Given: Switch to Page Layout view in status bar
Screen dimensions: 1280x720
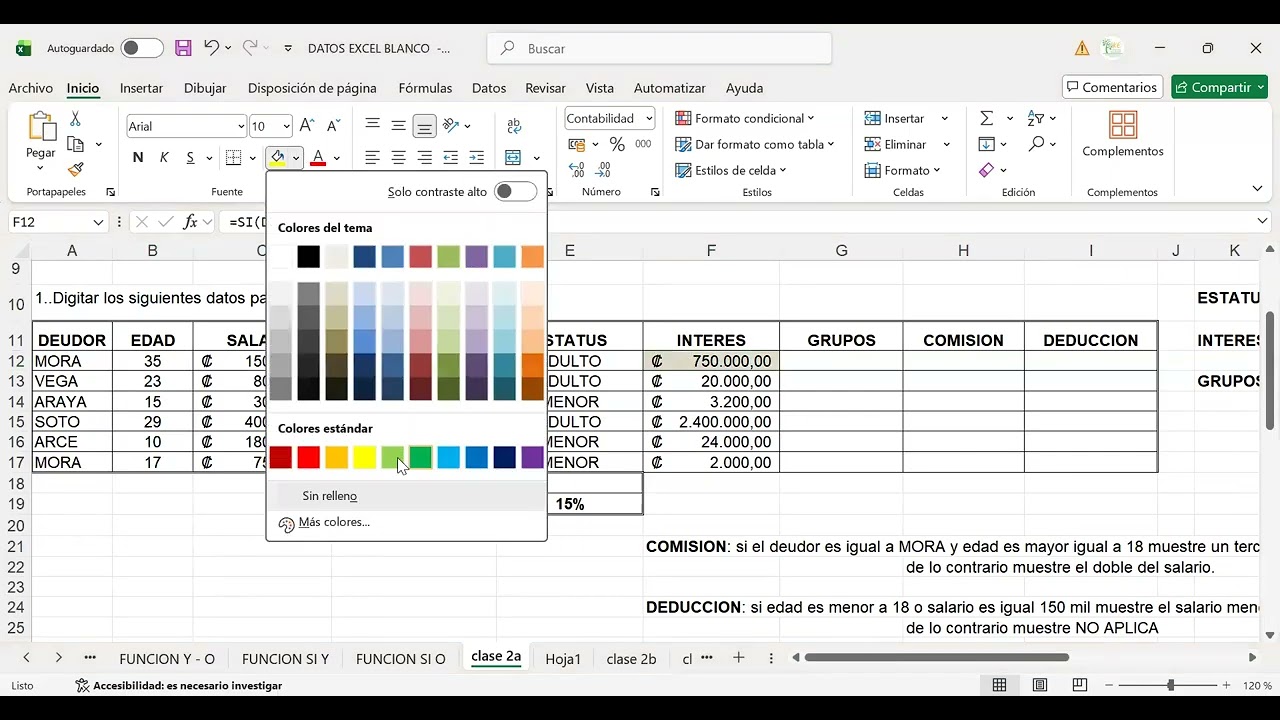Looking at the screenshot, I should point(1040,685).
